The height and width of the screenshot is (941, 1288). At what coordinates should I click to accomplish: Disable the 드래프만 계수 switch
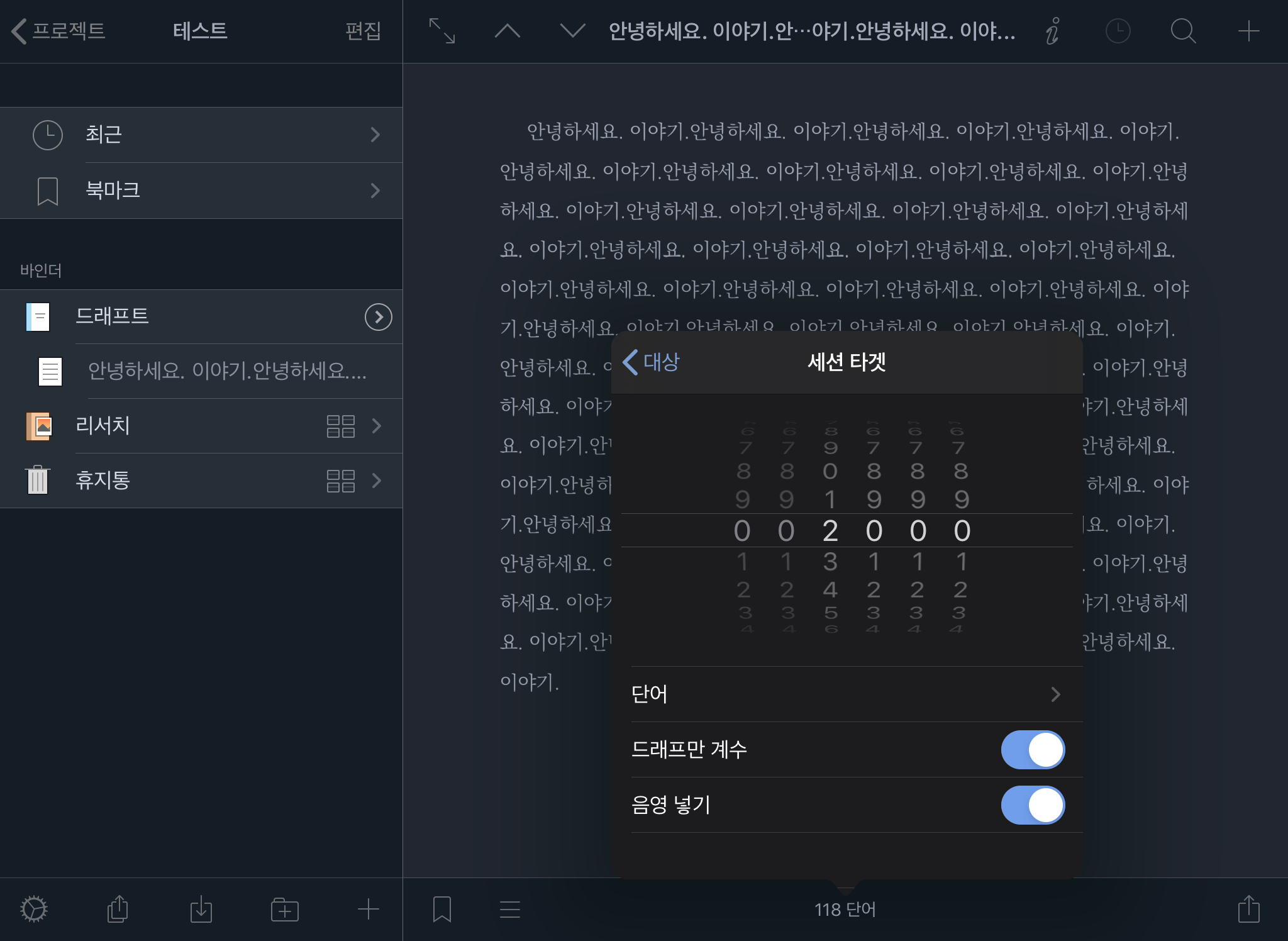tap(1033, 750)
